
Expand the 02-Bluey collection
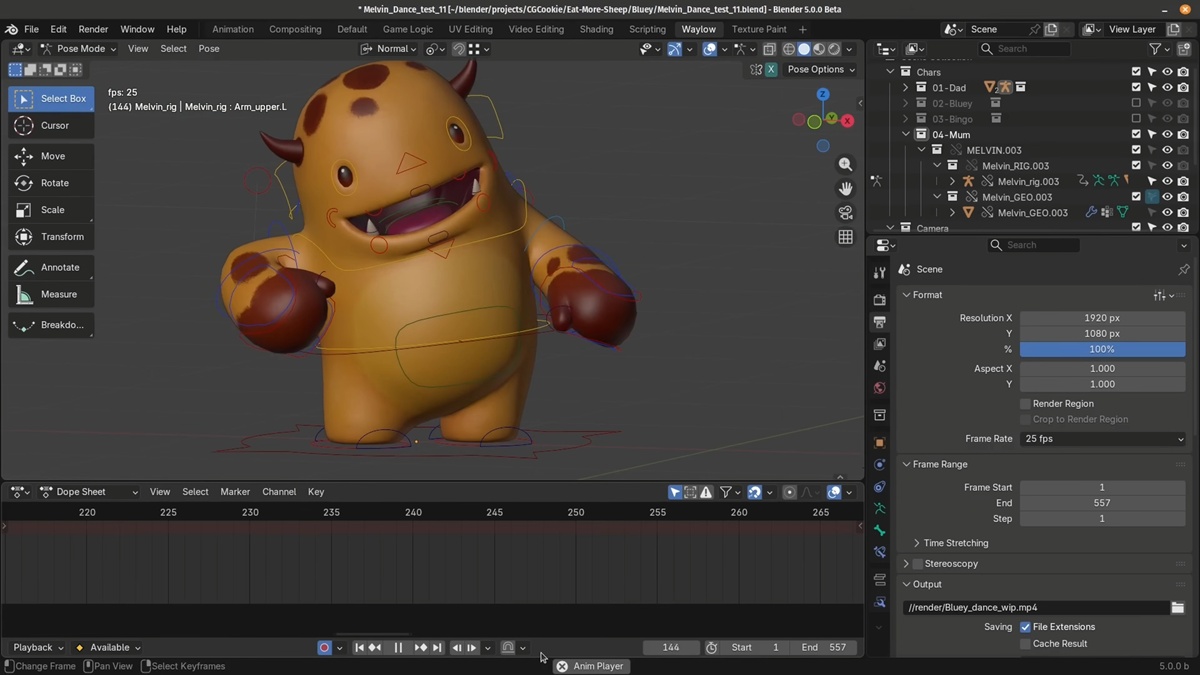click(x=906, y=103)
